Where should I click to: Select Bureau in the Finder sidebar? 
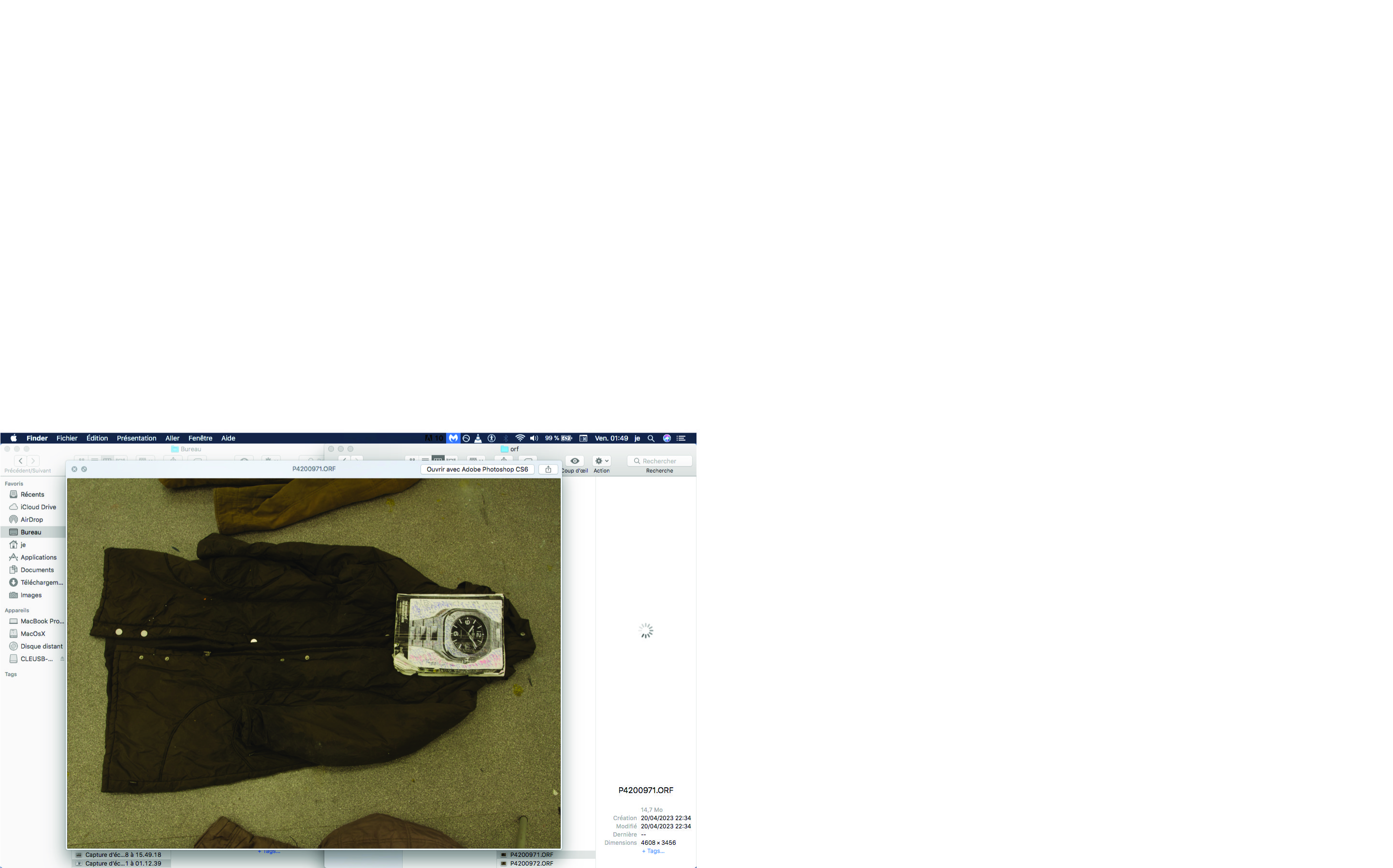31,532
